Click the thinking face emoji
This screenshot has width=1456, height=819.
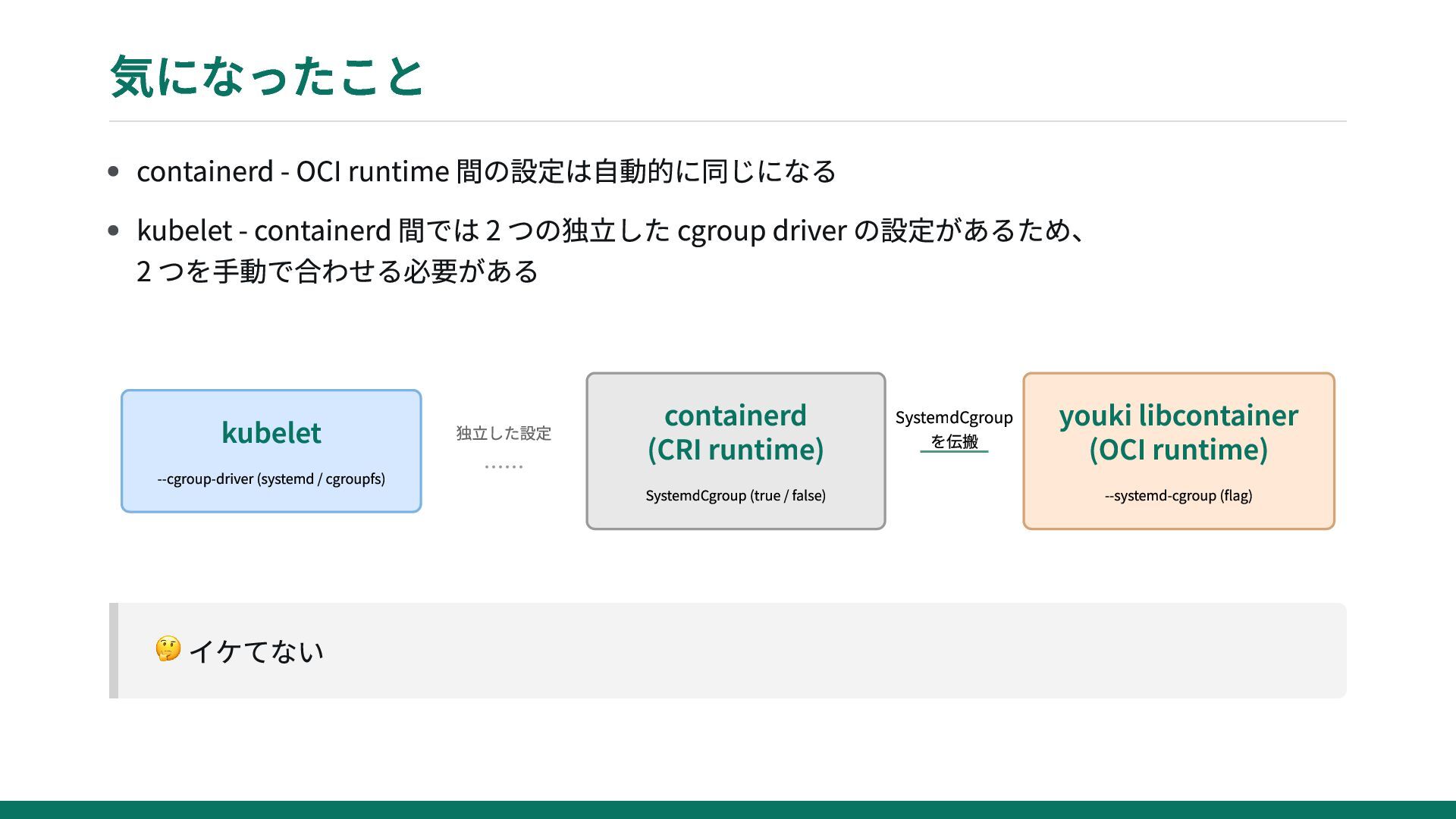(x=168, y=649)
